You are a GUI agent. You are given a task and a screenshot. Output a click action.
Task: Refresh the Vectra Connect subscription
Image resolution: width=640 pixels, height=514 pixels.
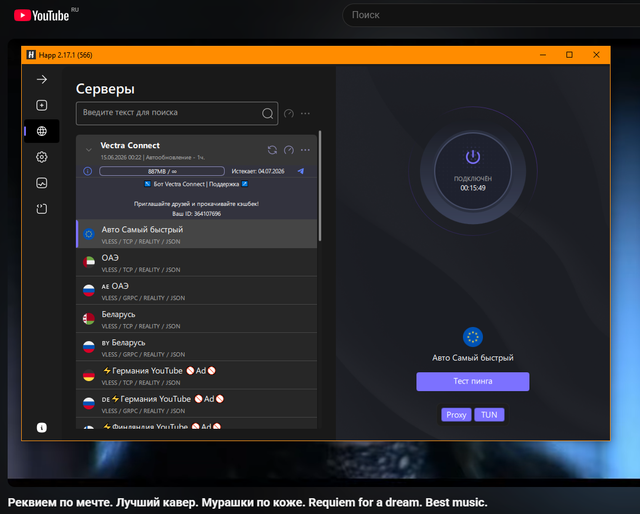pyautogui.click(x=272, y=150)
